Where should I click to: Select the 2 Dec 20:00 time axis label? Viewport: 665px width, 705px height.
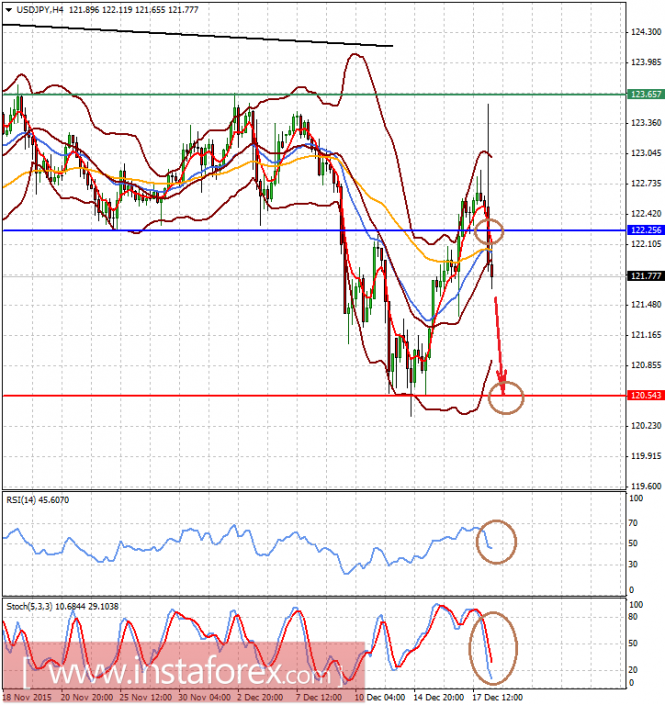(260, 697)
